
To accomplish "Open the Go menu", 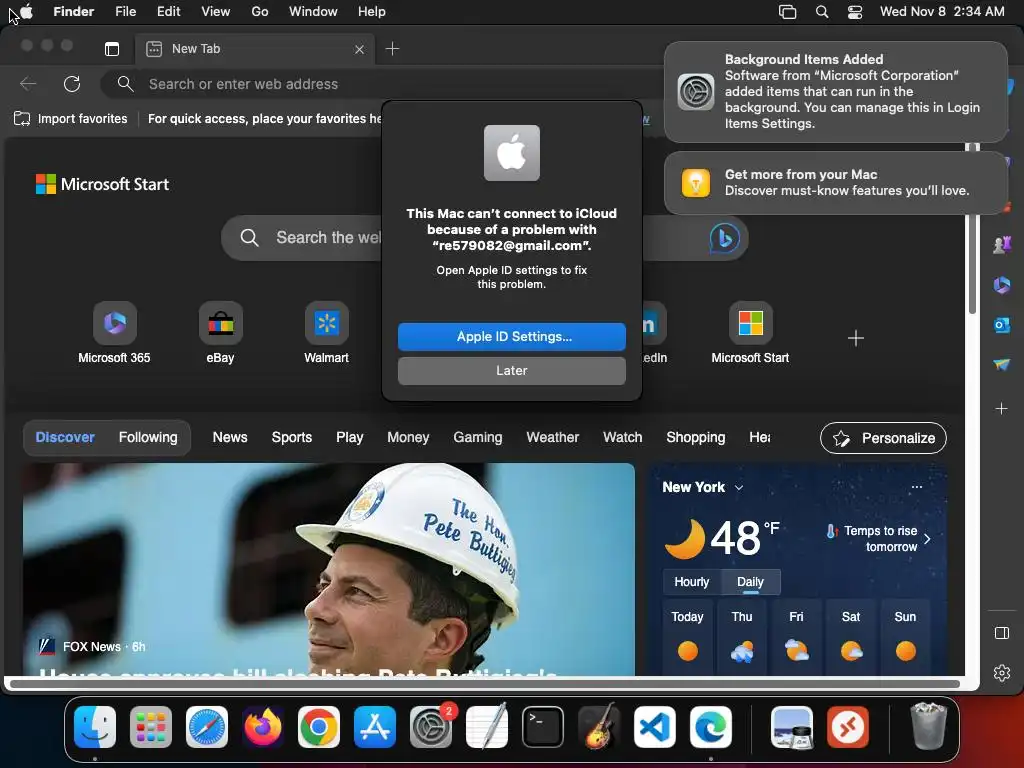I will coord(260,11).
